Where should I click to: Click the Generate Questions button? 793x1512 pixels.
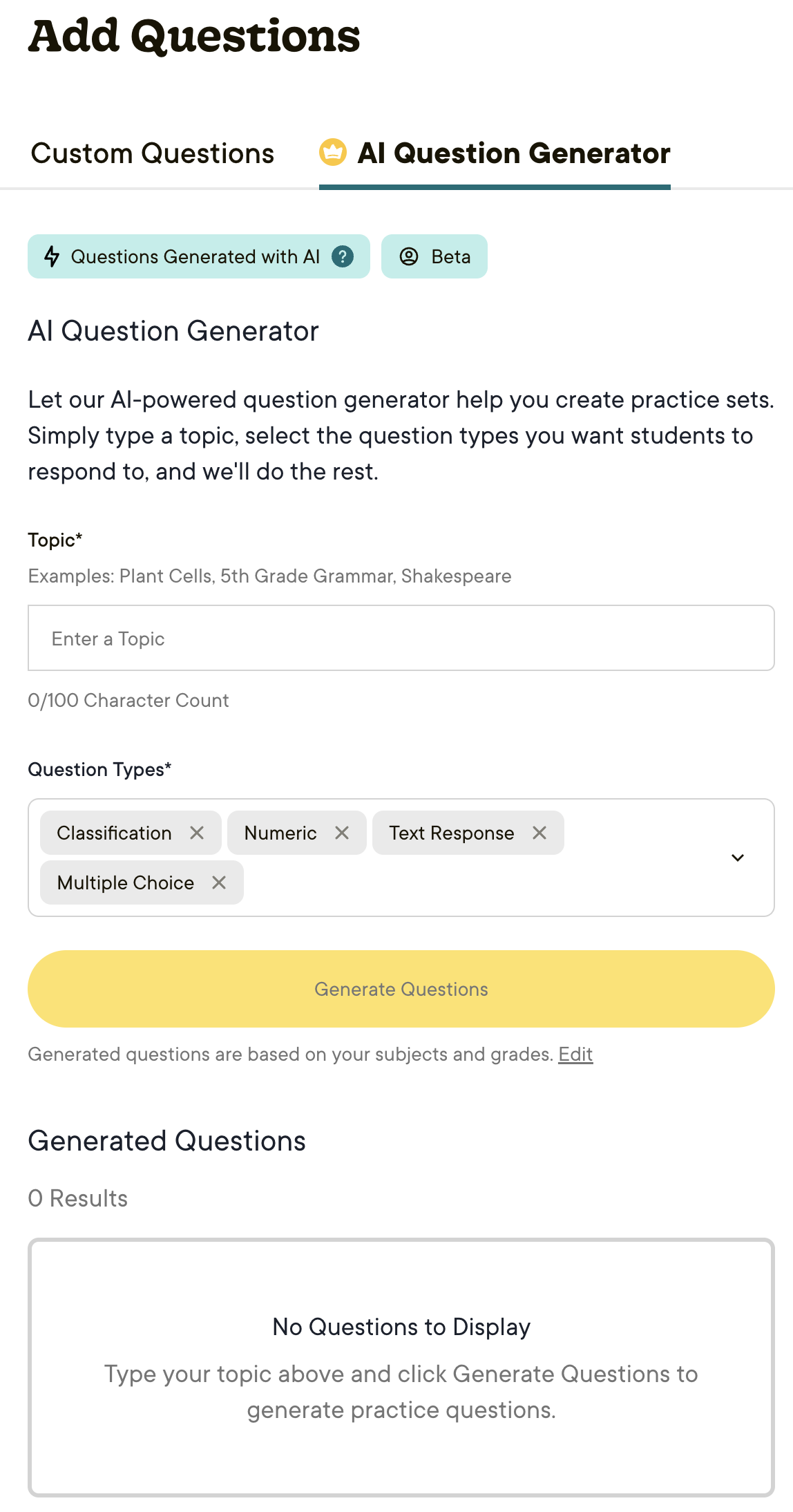click(401, 989)
